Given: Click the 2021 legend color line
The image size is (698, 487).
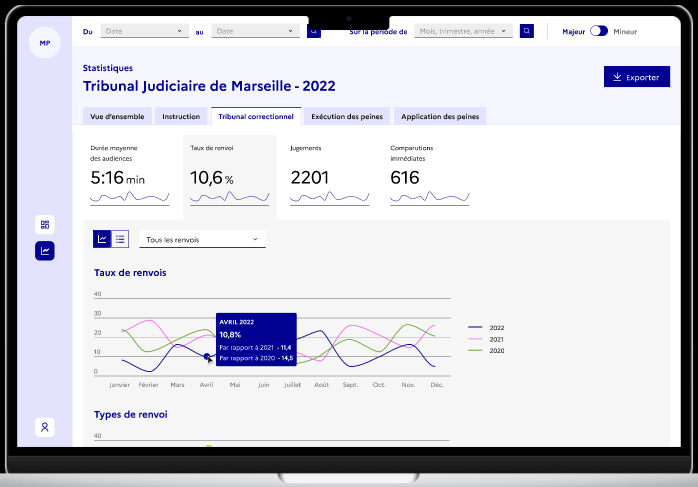Looking at the screenshot, I should point(475,339).
